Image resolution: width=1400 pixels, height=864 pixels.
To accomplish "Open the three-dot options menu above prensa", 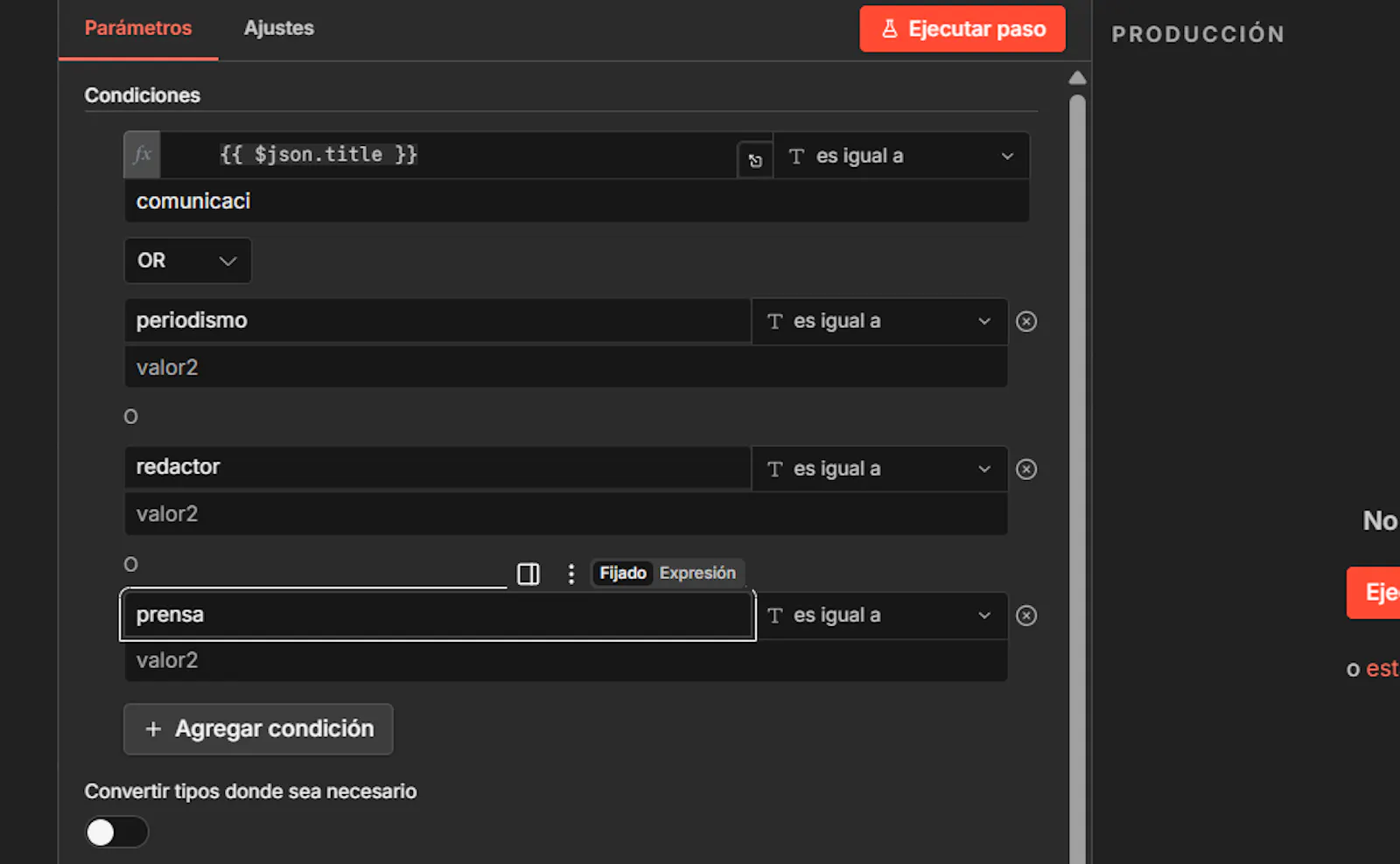I will (x=571, y=574).
